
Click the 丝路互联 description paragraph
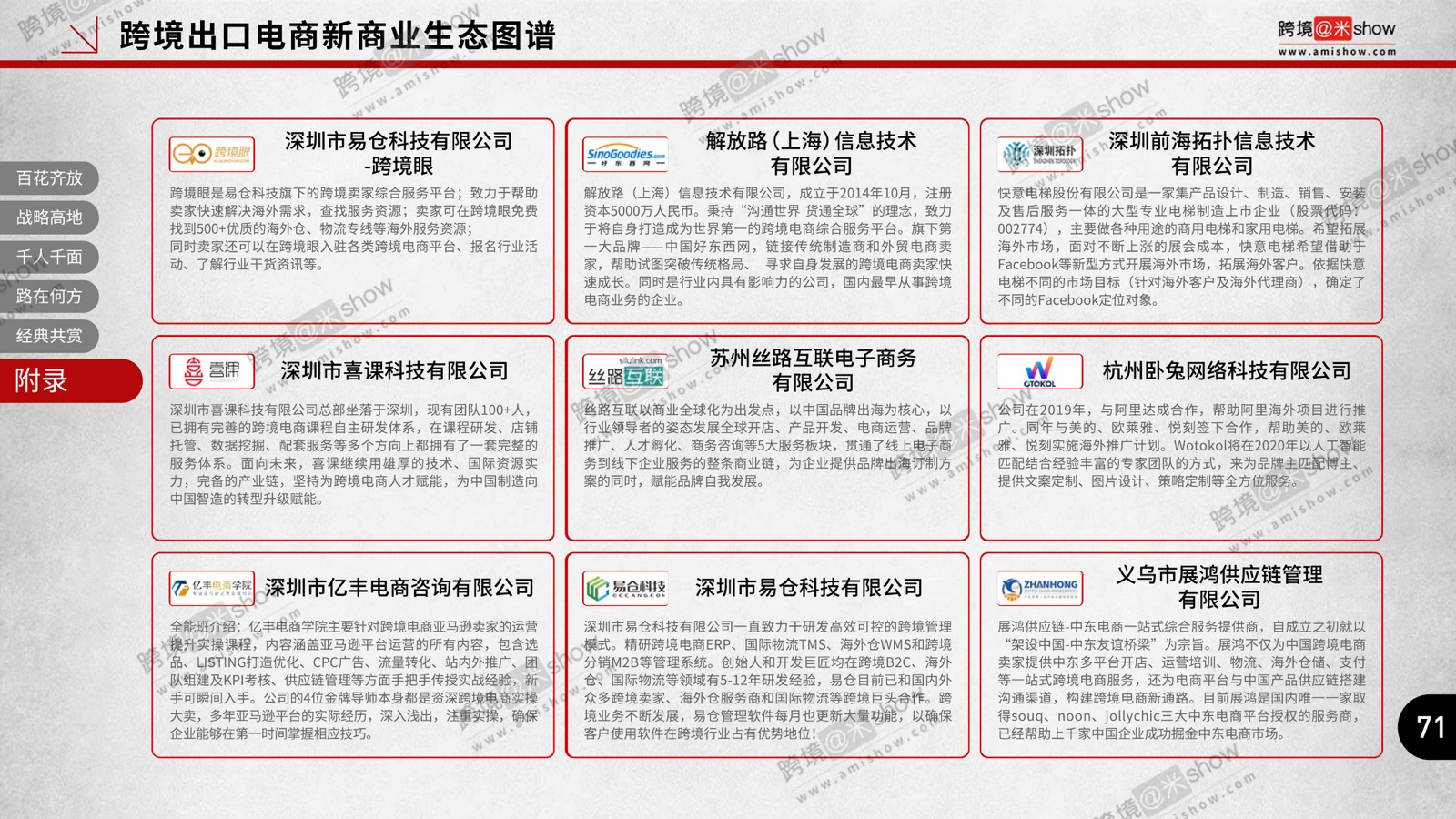(x=768, y=445)
